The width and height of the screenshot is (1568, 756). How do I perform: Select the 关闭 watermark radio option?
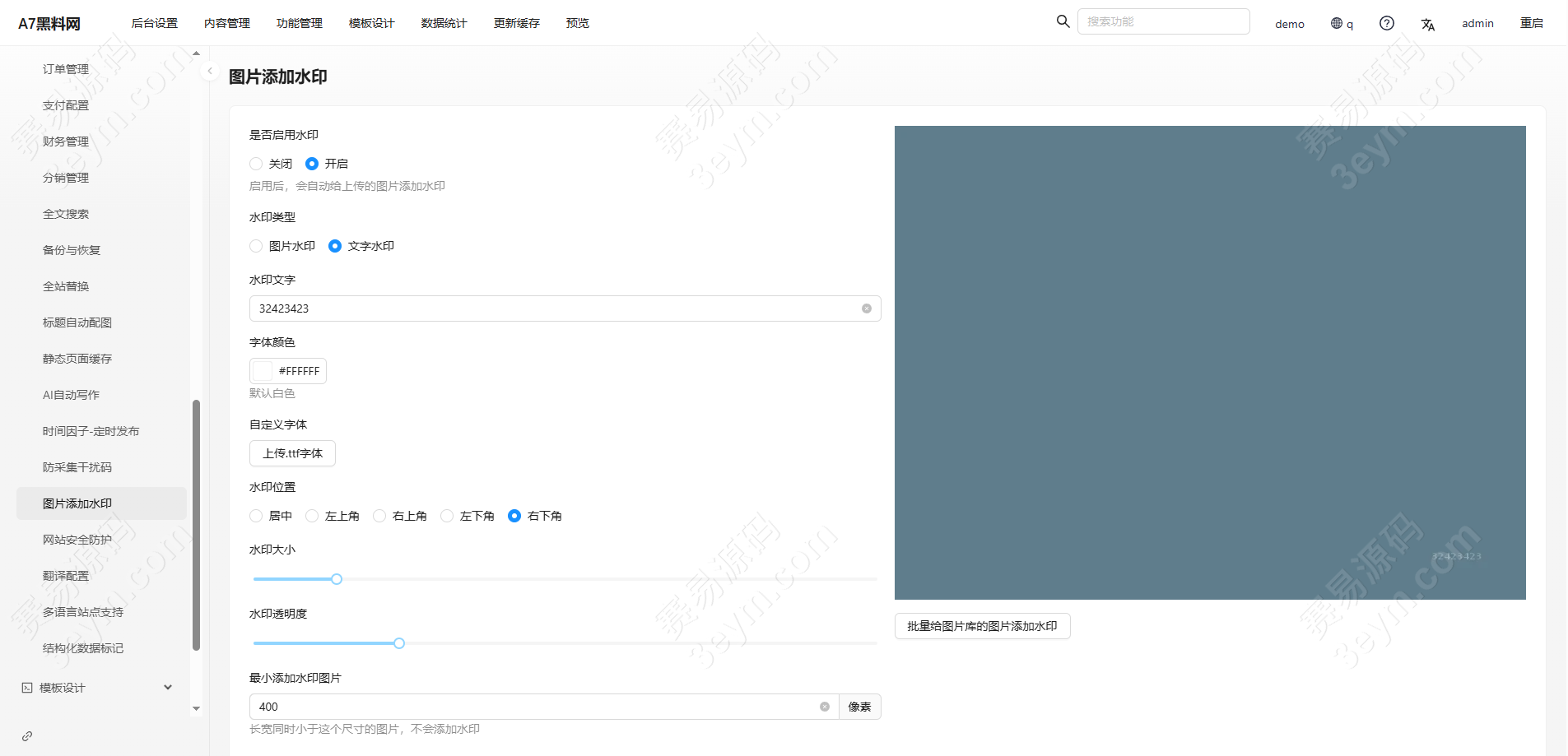point(256,164)
